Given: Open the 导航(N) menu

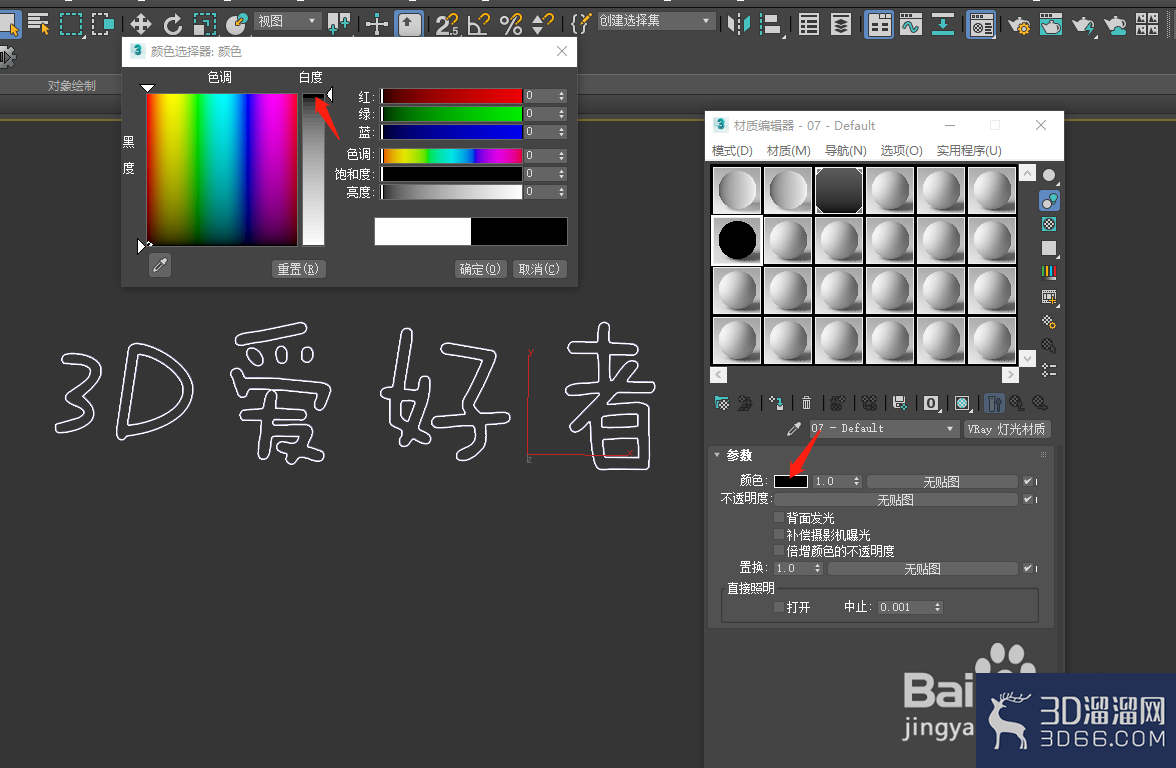Looking at the screenshot, I should (846, 151).
